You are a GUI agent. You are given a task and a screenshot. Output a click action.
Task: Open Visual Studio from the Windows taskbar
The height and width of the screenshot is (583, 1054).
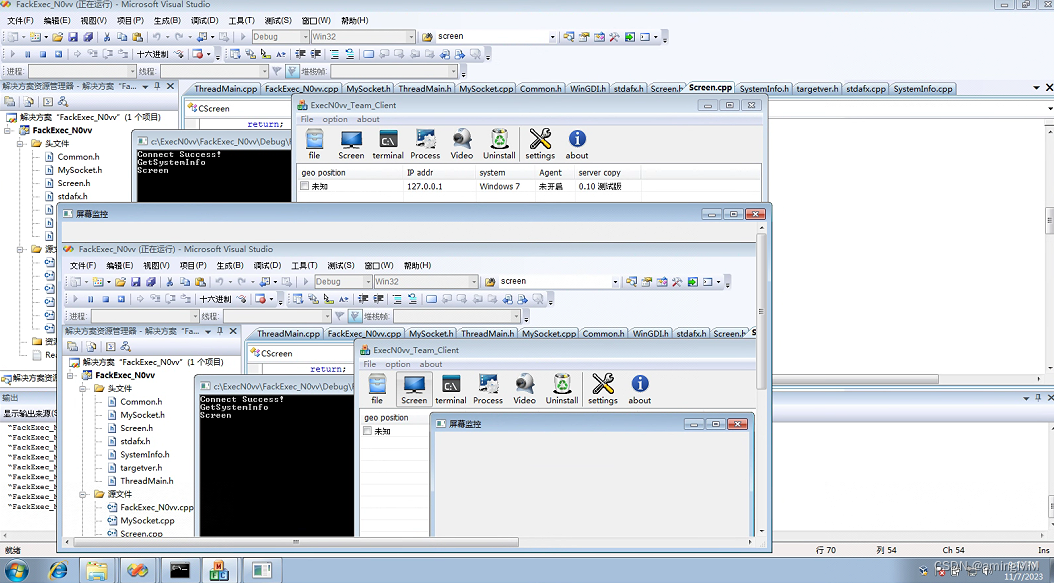tap(137, 570)
